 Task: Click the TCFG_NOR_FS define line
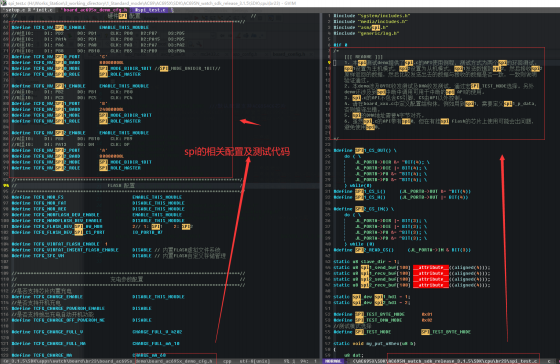[x=96, y=197]
